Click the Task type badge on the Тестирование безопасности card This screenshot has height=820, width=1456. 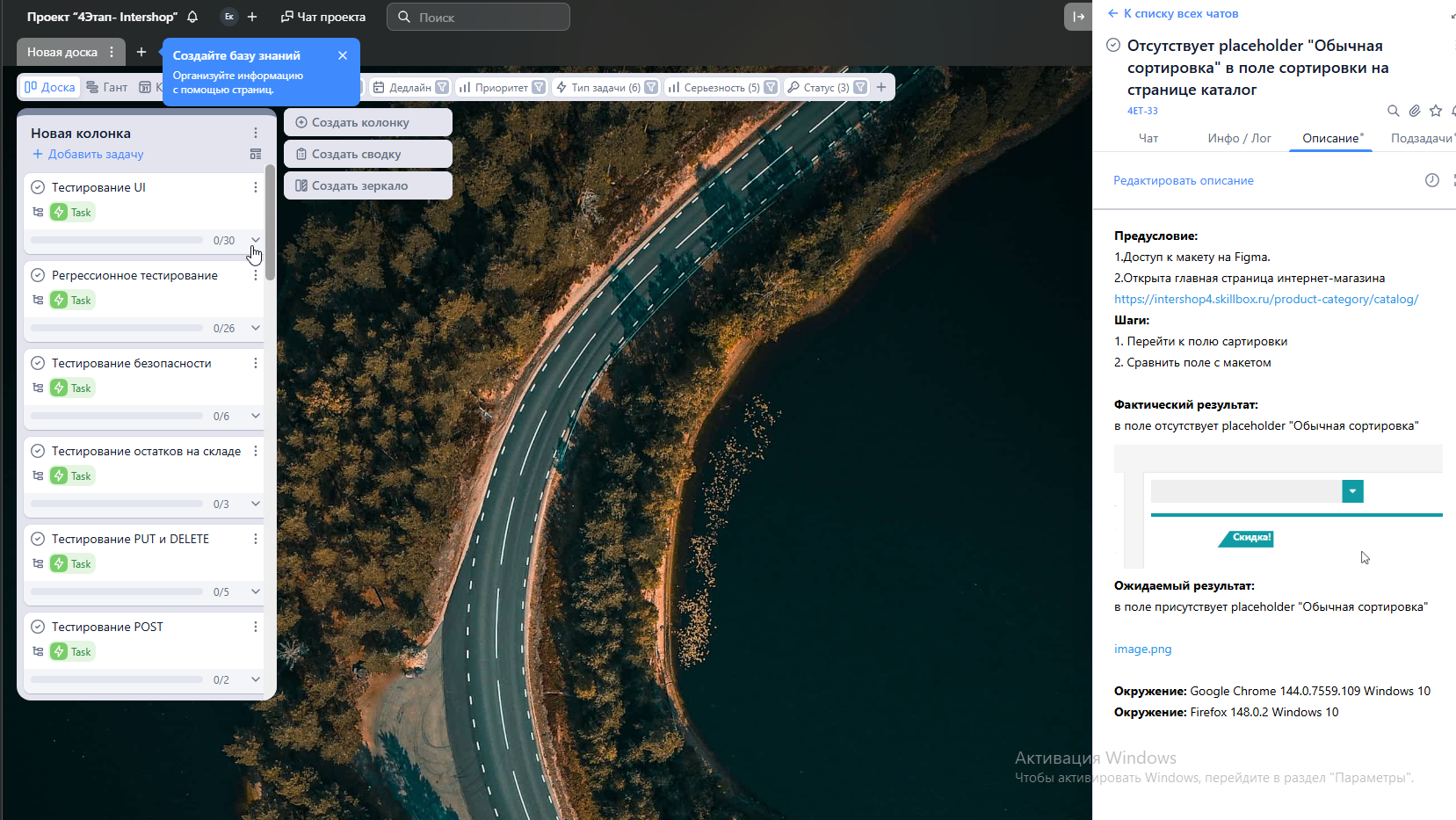pyautogui.click(x=72, y=388)
